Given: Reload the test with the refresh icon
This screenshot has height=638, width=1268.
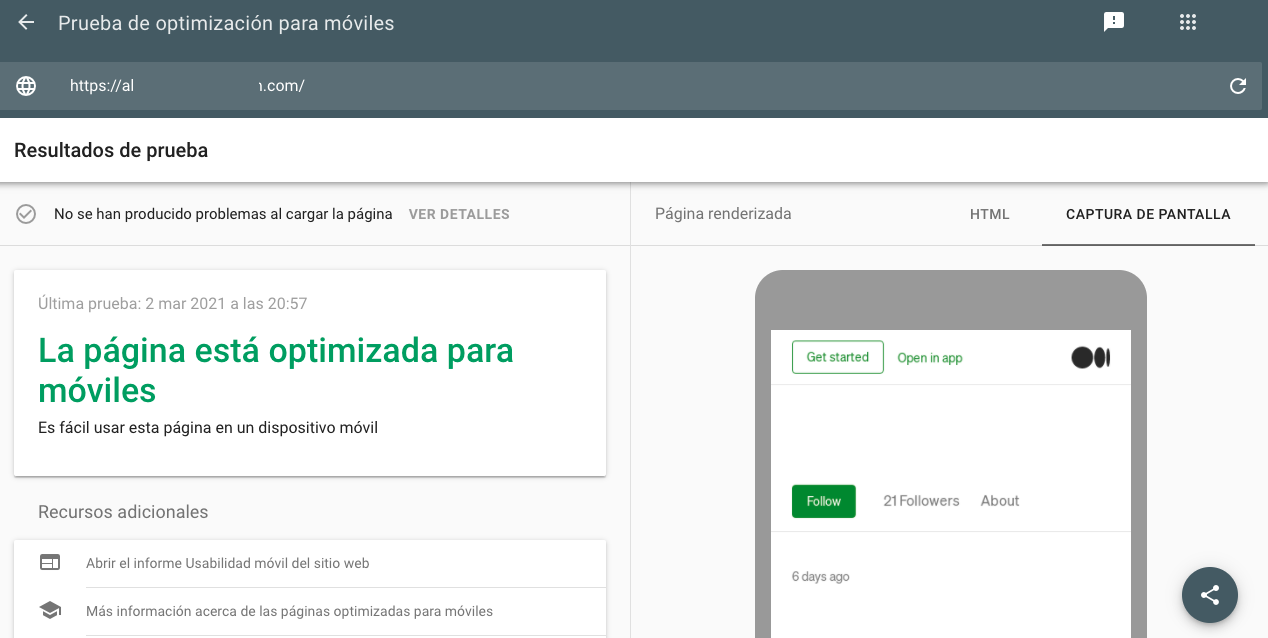Looking at the screenshot, I should click(x=1238, y=86).
